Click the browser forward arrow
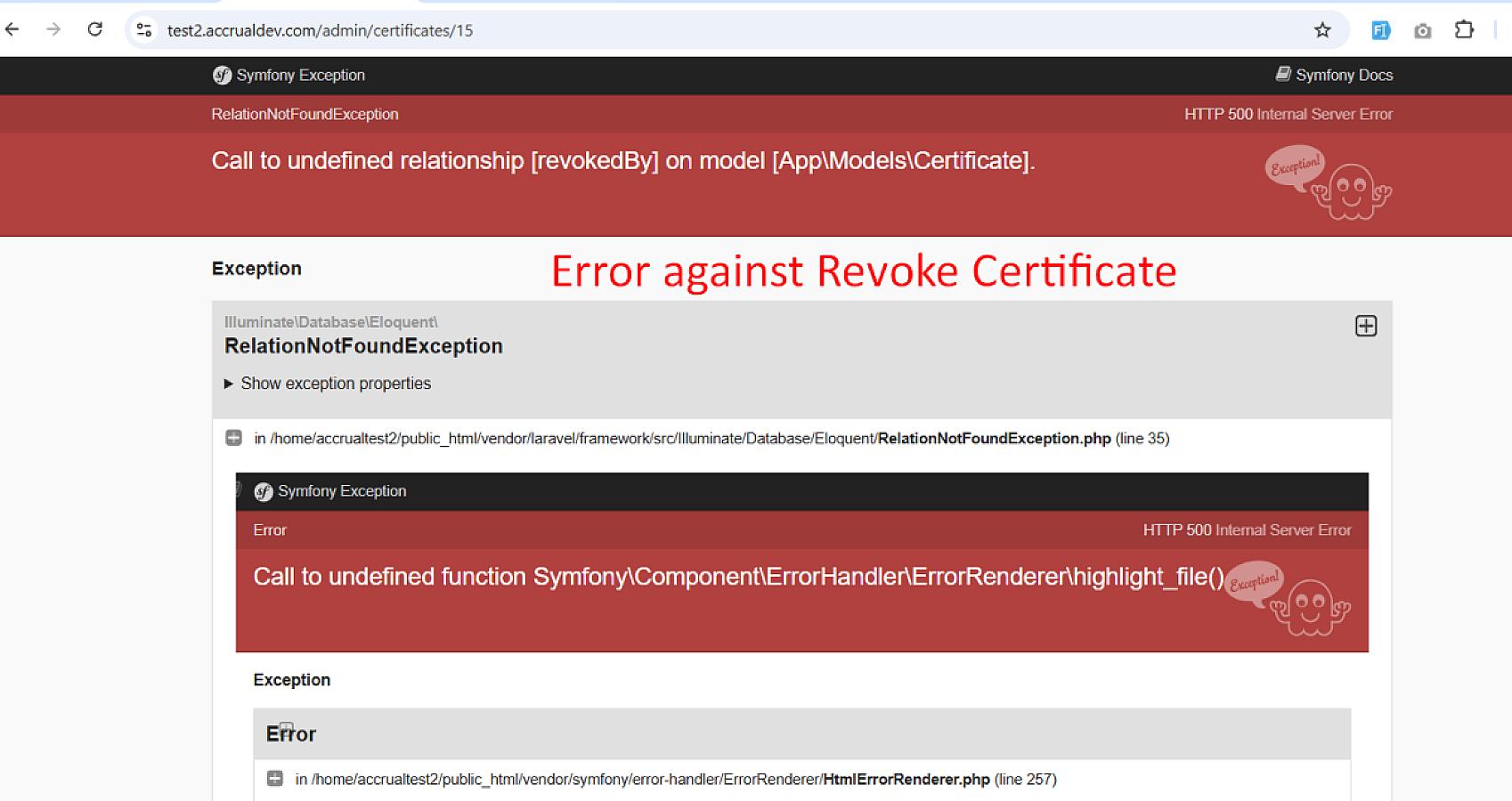This screenshot has height=801, width=1512. (x=53, y=29)
